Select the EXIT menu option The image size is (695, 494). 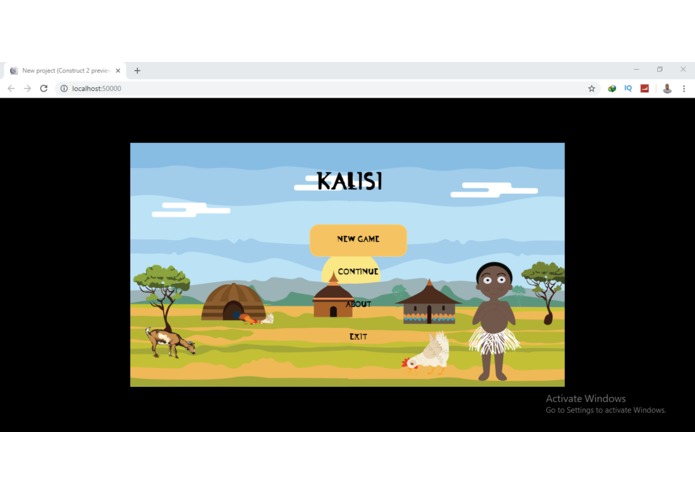[358, 337]
